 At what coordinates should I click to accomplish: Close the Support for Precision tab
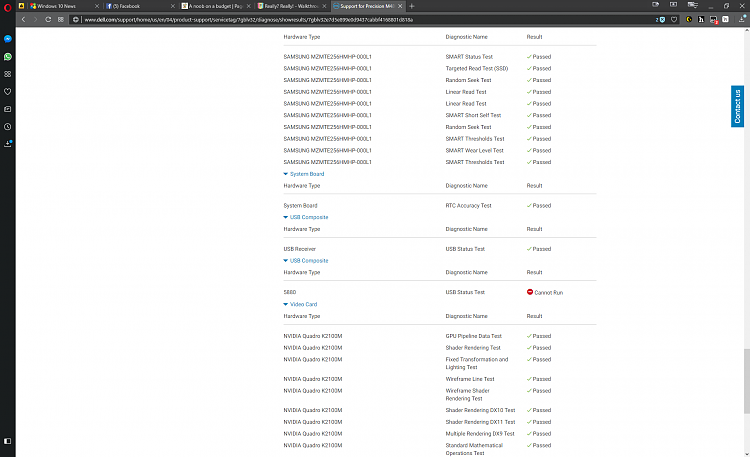[400, 6]
